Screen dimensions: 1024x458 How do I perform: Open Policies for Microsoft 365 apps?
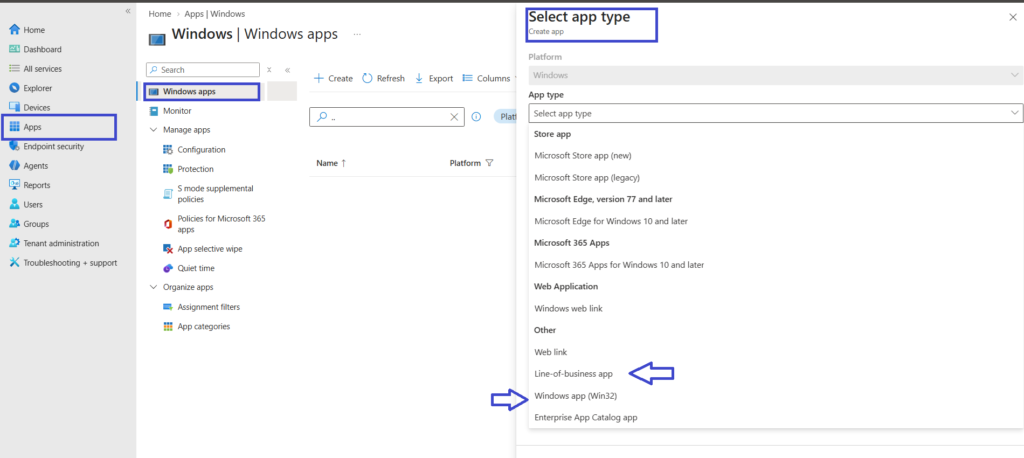pos(221,224)
